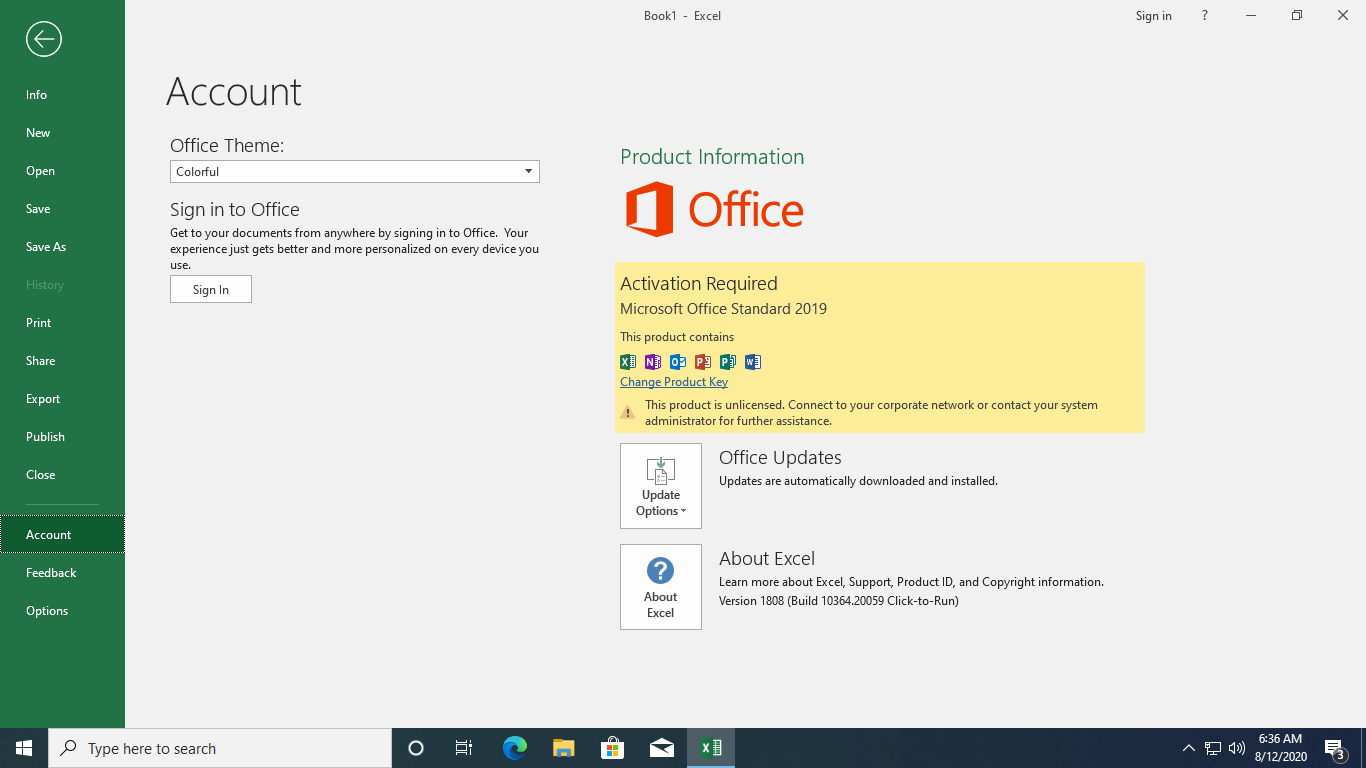The height and width of the screenshot is (768, 1366).
Task: Minimize the Excel window
Action: coord(1251,16)
